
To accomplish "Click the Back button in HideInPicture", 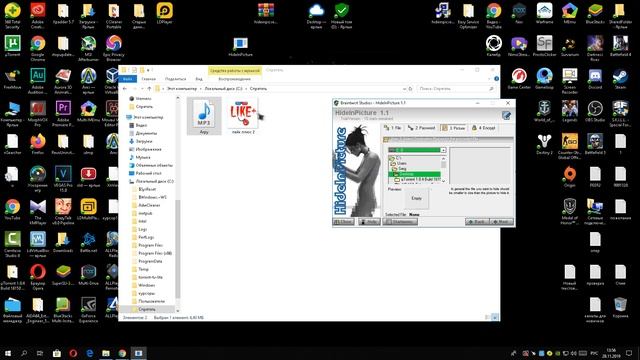I will click(477, 222).
